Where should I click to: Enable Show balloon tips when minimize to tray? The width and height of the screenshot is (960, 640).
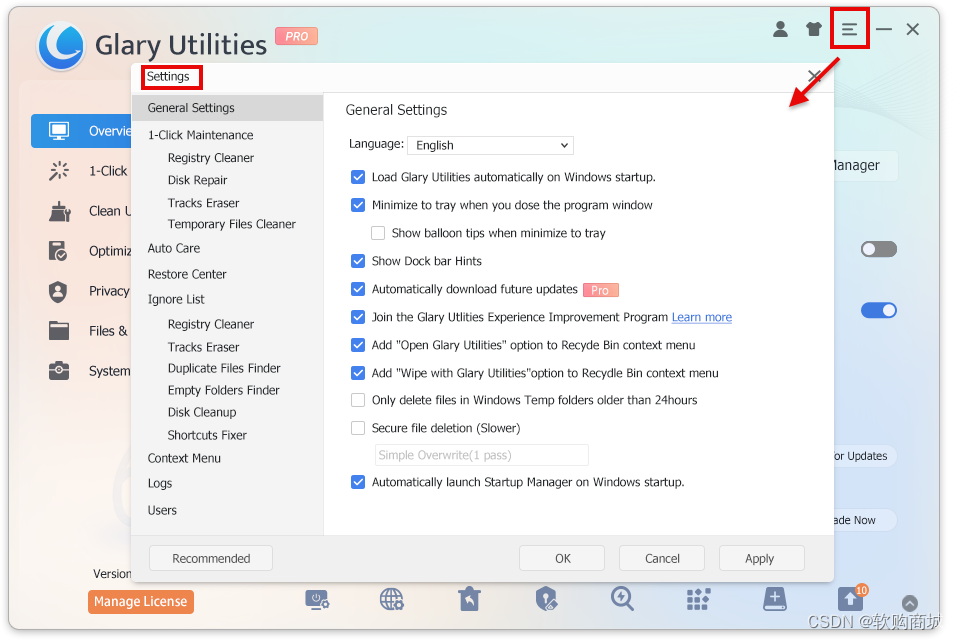378,232
